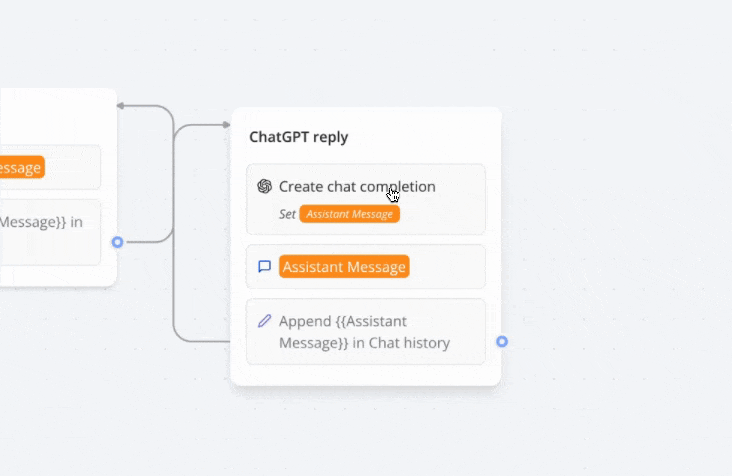Viewport: 732px width, 476px height.
Task: Open the Append Assistant Message in Chat history block
Action: [366, 332]
